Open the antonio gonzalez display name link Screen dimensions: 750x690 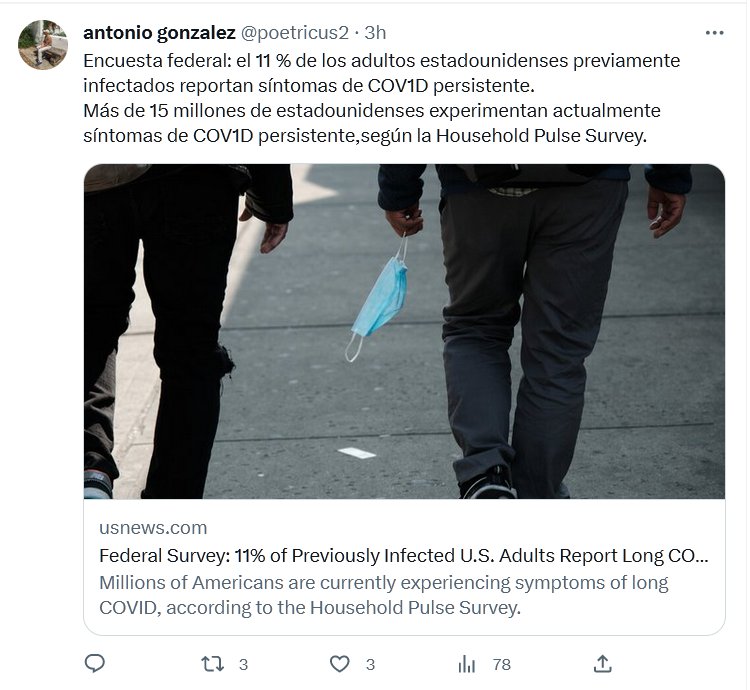coord(159,33)
